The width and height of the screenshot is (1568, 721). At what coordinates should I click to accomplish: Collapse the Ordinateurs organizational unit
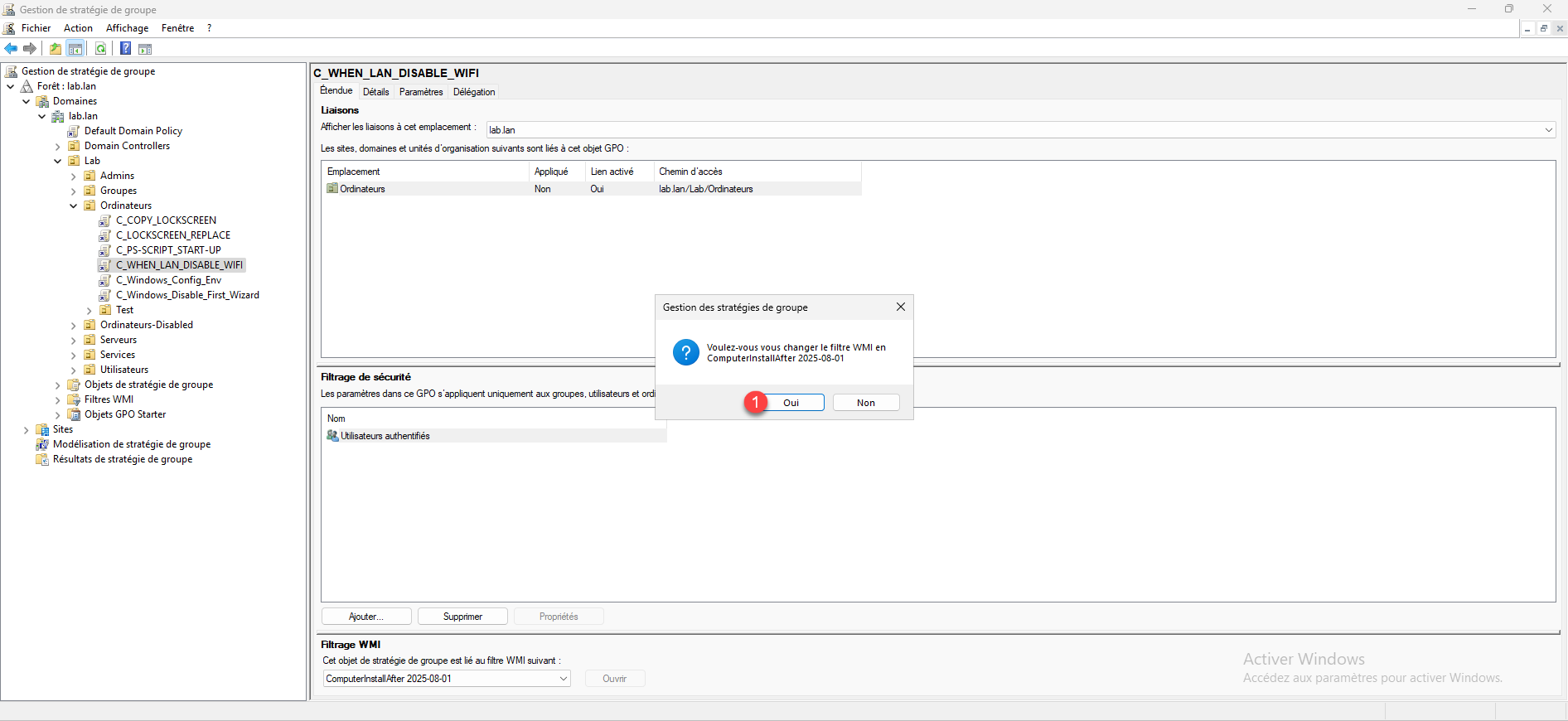74,206
